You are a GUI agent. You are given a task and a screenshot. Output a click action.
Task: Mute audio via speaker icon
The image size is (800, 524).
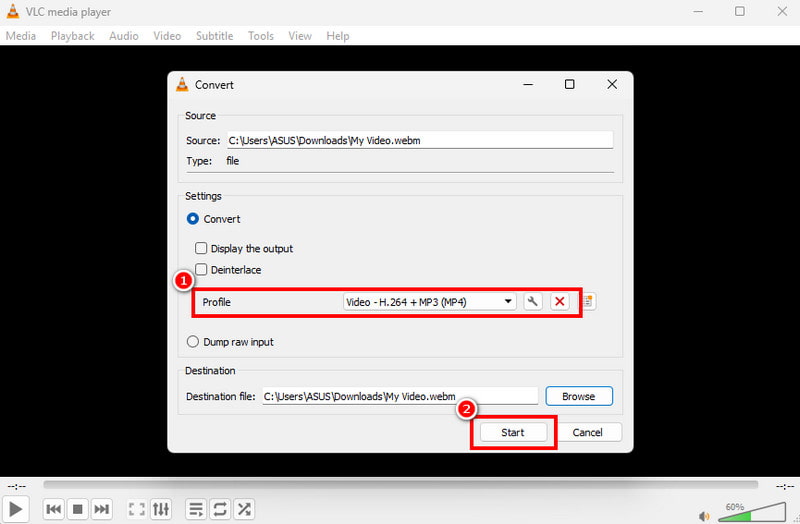coord(704,516)
